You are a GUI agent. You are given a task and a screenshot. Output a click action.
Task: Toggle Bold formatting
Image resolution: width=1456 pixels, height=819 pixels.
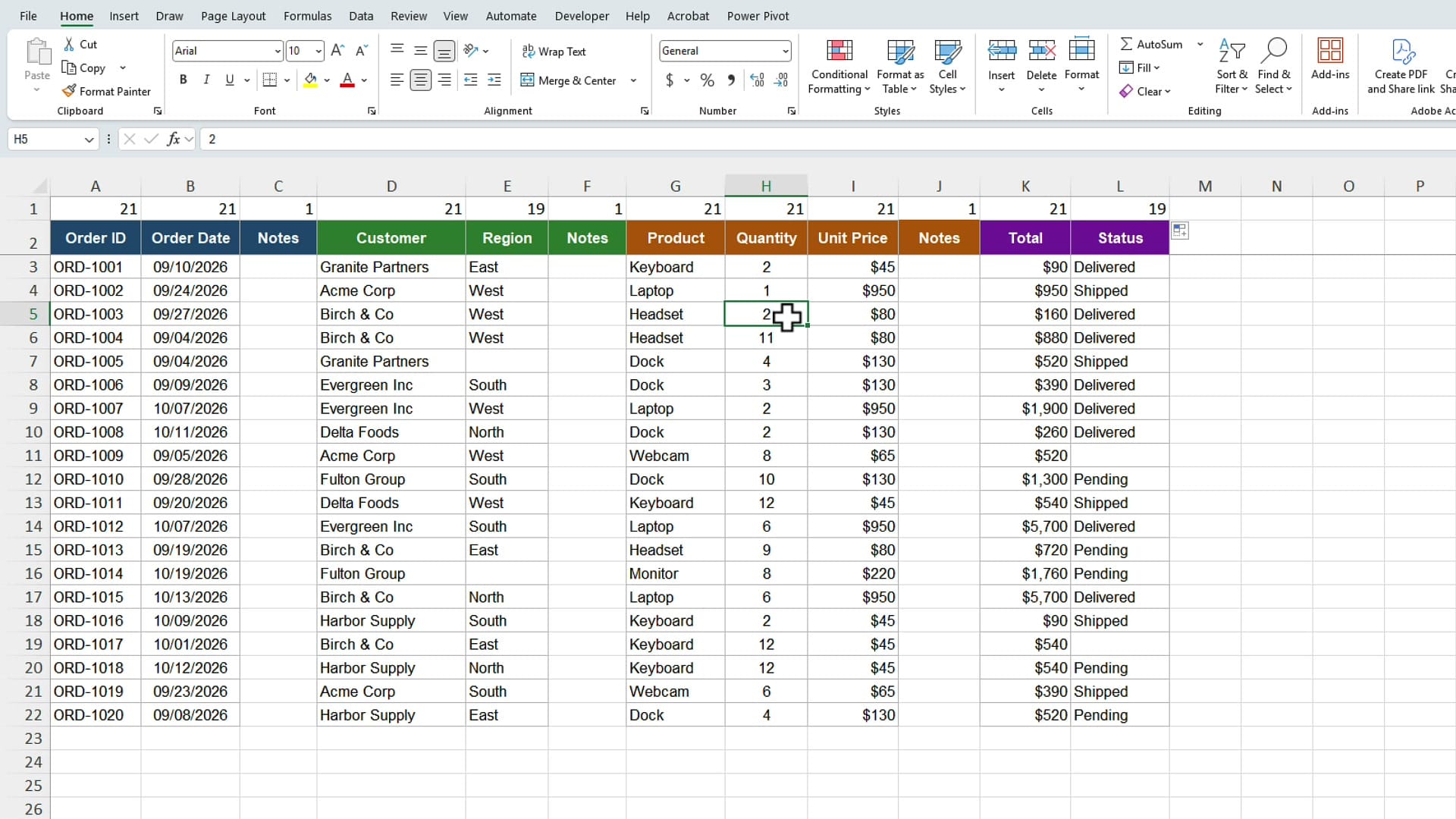(183, 80)
